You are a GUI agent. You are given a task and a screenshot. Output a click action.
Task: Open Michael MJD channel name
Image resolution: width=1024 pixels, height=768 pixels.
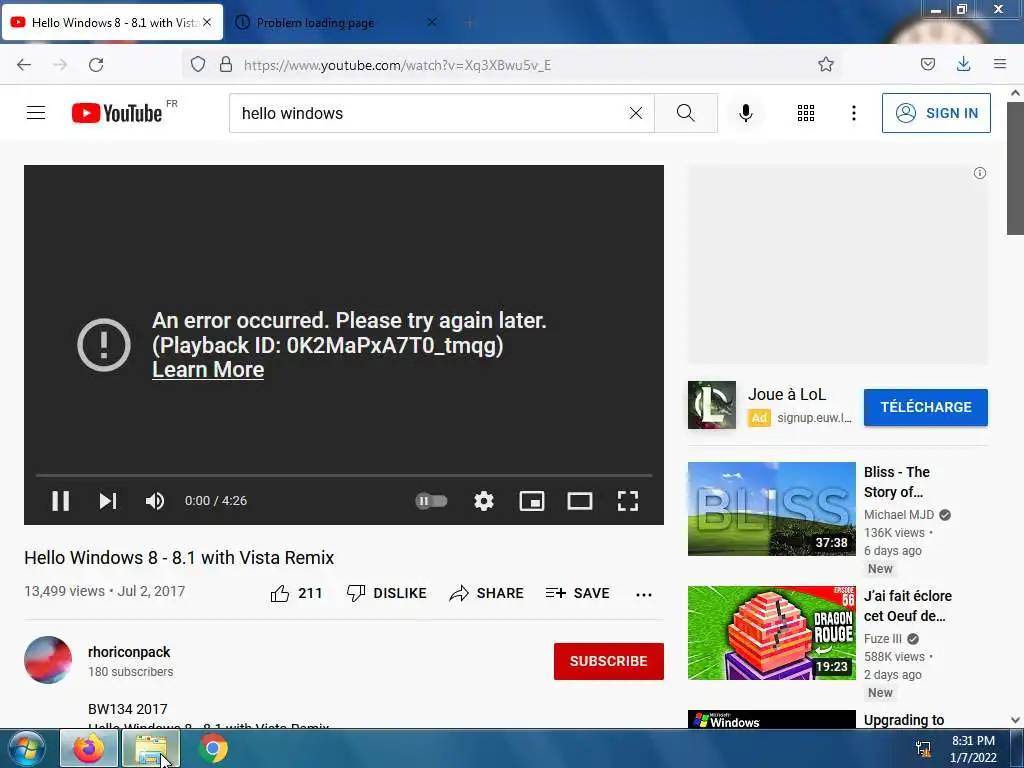[899, 515]
